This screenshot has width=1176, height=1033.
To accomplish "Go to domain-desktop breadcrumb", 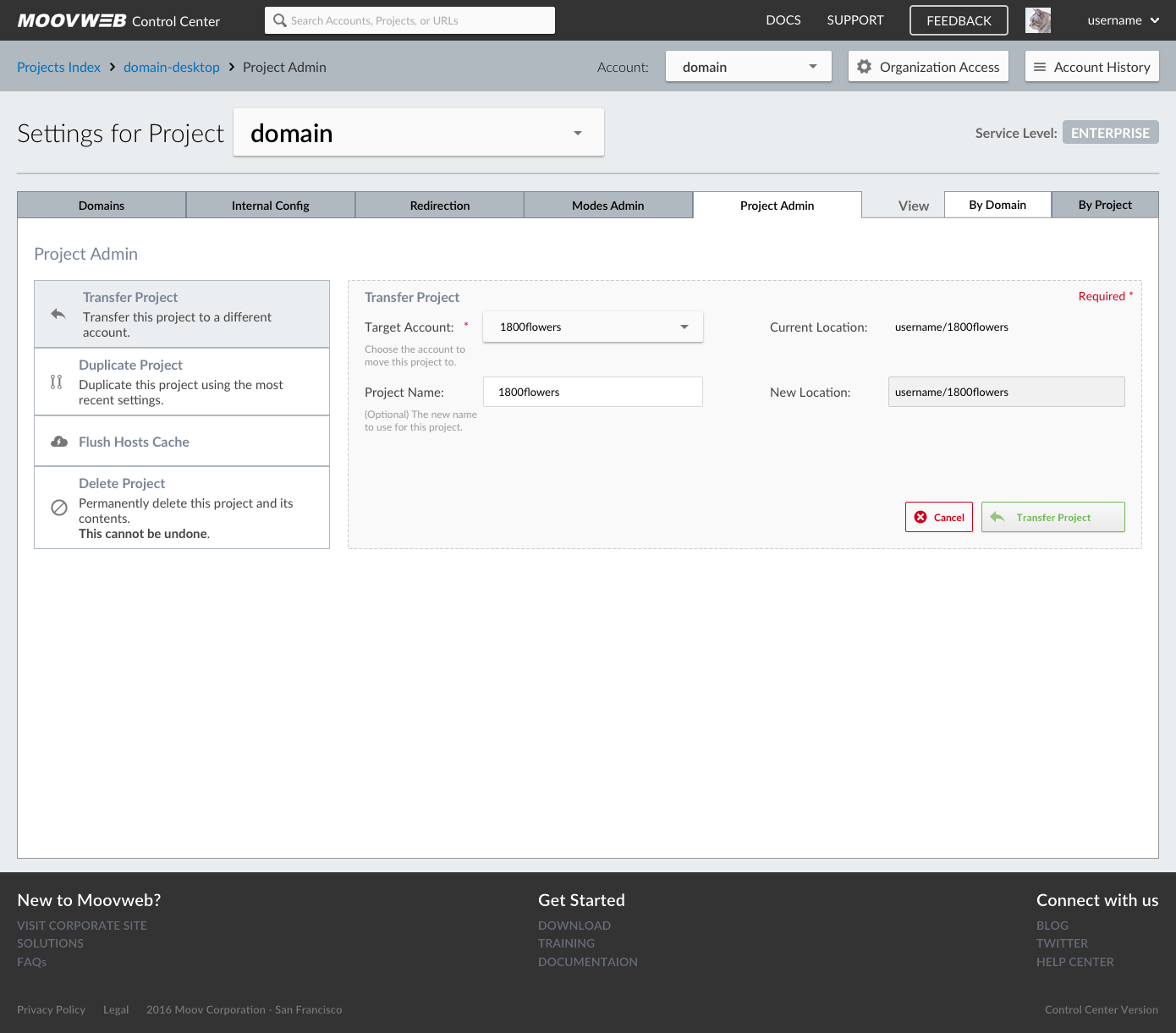I will tap(172, 67).
